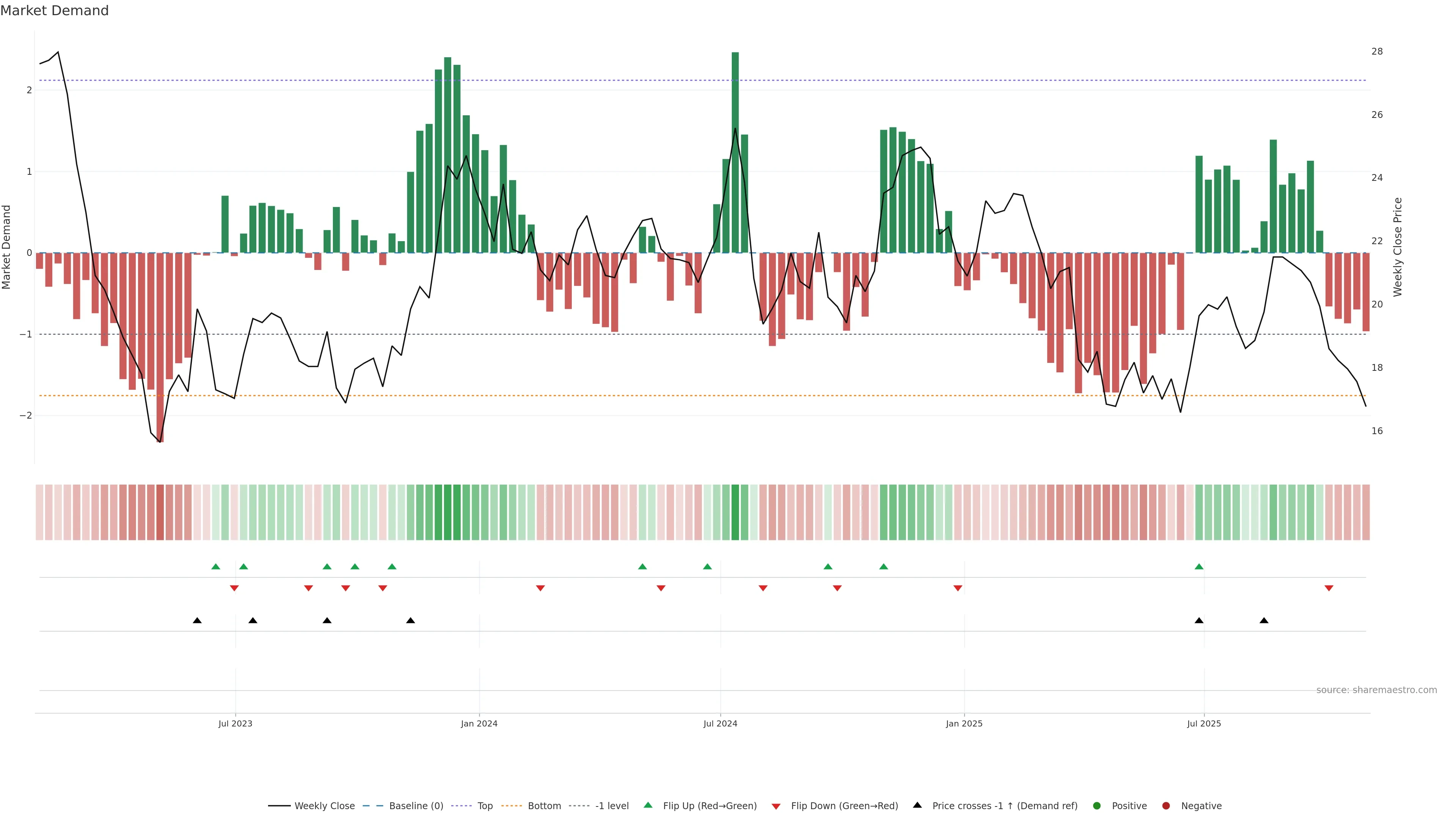Click the Weekly Close Price axis title

click(1398, 247)
